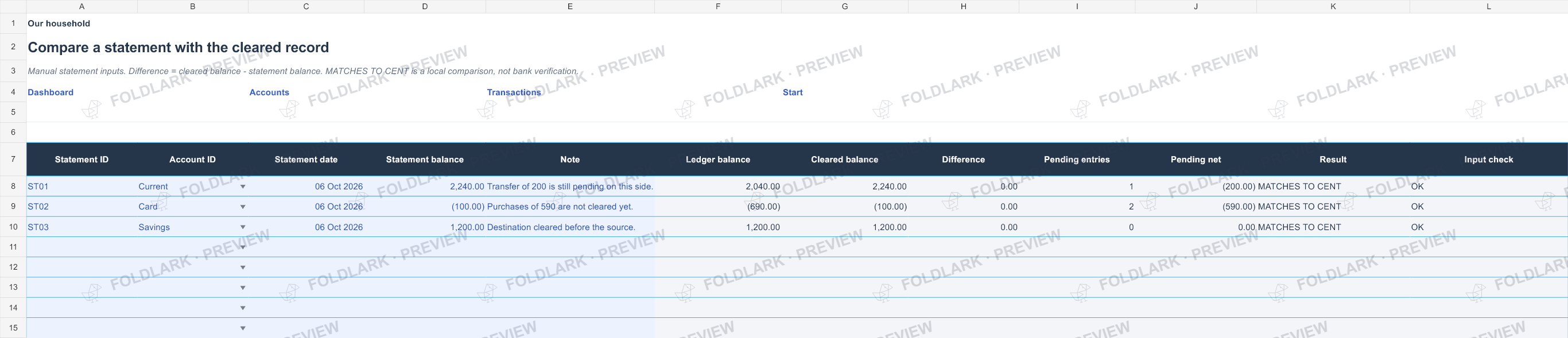This screenshot has height=338, width=1568.
Task: Open the Account ID dropdown in row 11
Action: point(243,247)
